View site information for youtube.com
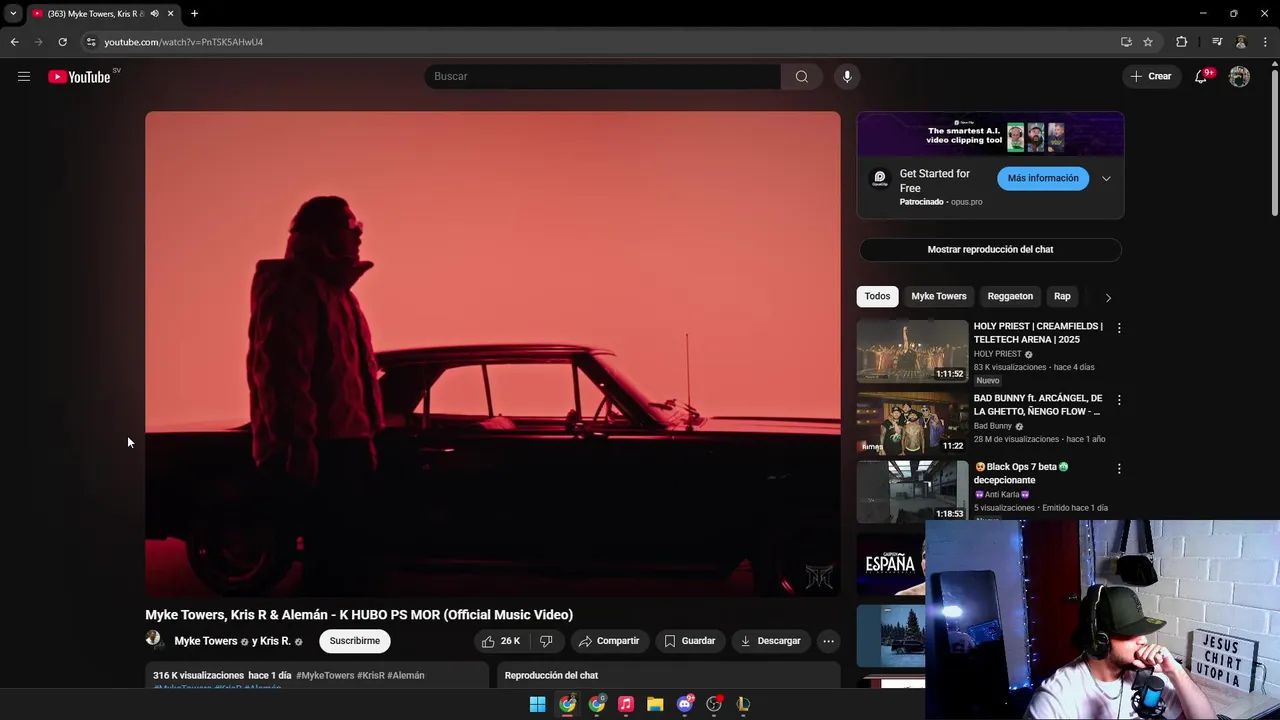Viewport: 1280px width, 720px height. (90, 42)
